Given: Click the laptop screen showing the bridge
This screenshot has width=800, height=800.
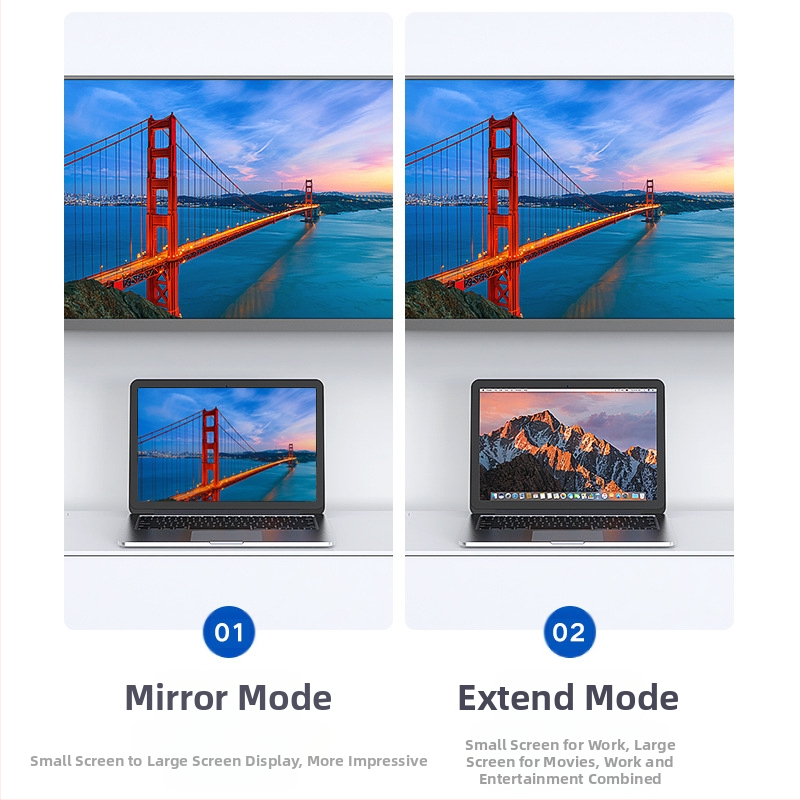Looking at the screenshot, I should [227, 444].
